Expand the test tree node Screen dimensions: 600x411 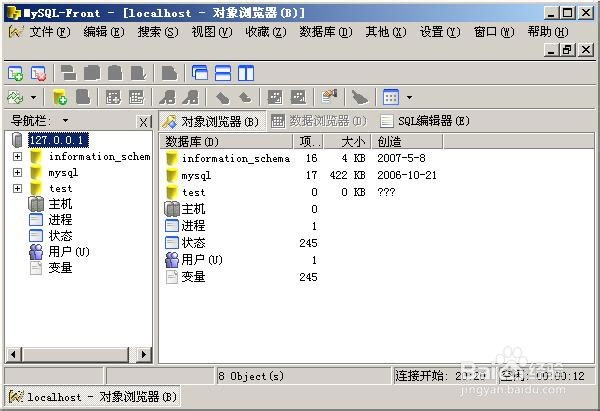17,188
